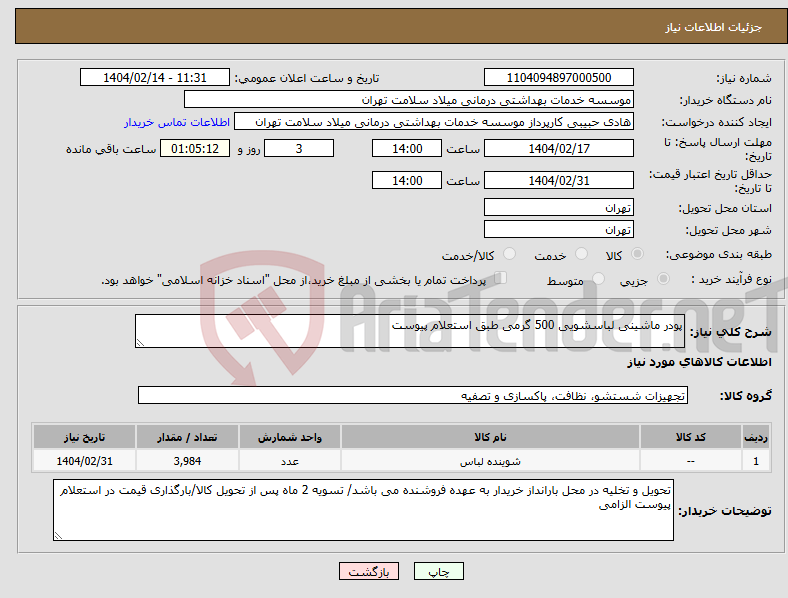
Task: Click the شوینده لباس table cell
Action: (490, 461)
